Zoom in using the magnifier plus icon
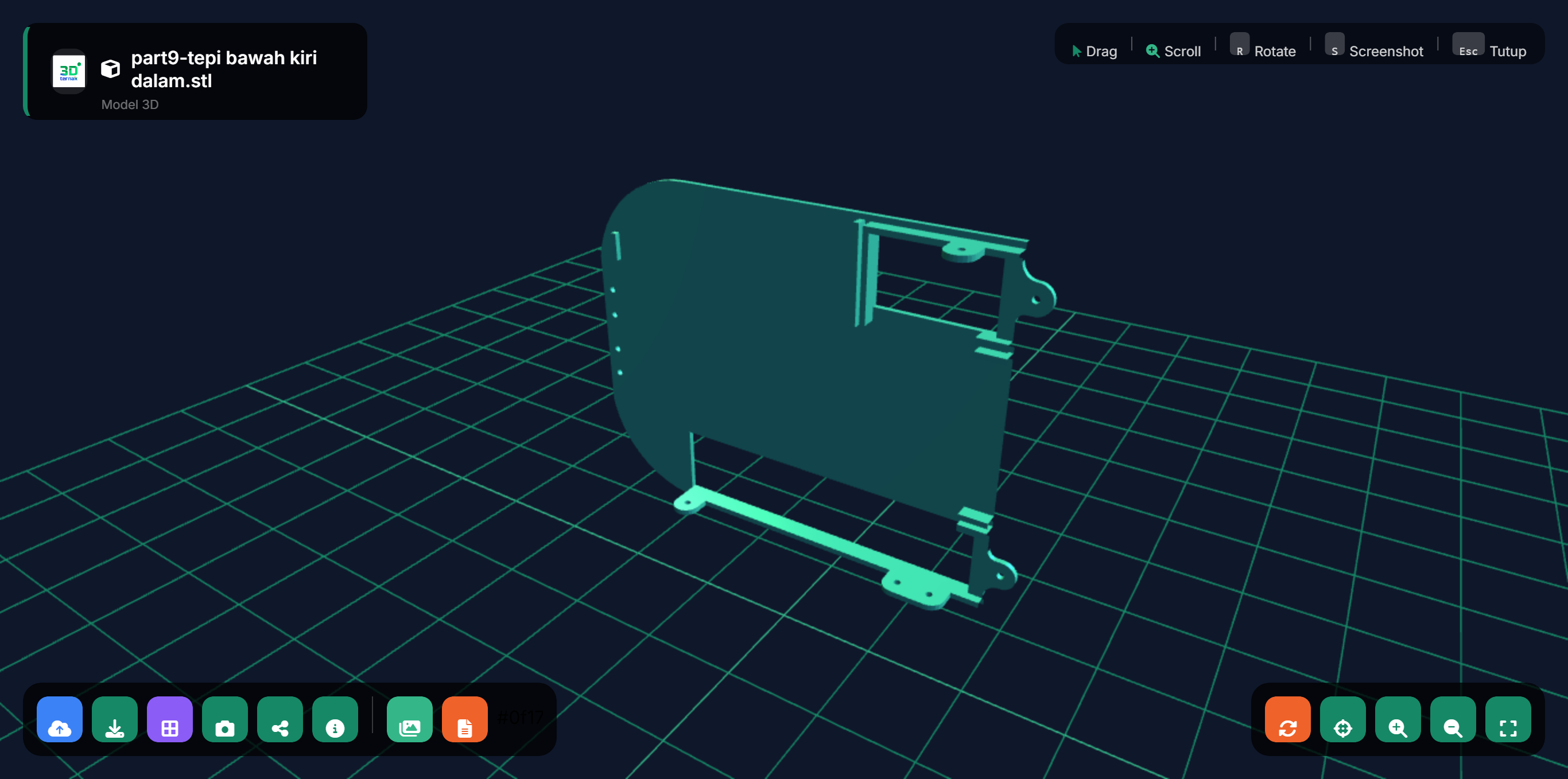 pyautogui.click(x=1398, y=719)
